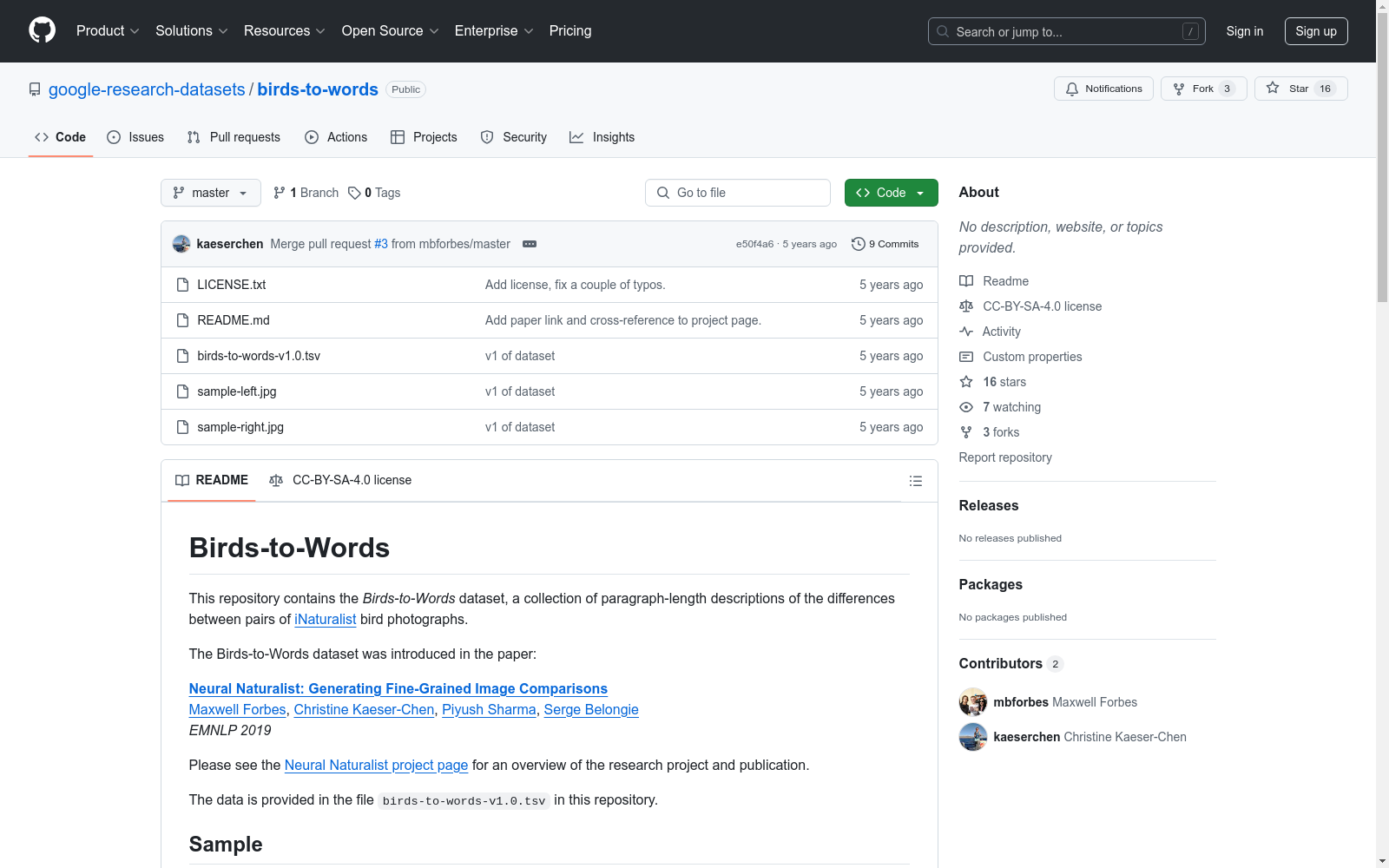
Task: Expand the Resources menu
Action: (285, 31)
